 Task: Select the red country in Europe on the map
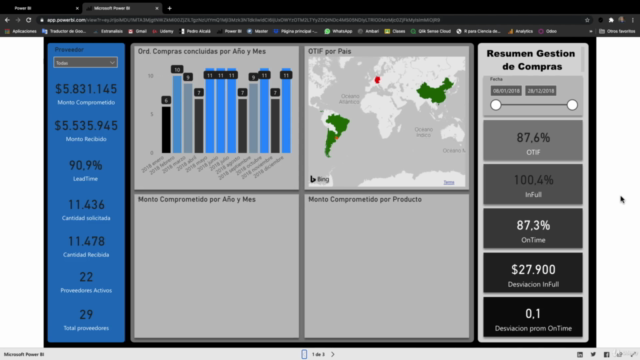(x=377, y=80)
